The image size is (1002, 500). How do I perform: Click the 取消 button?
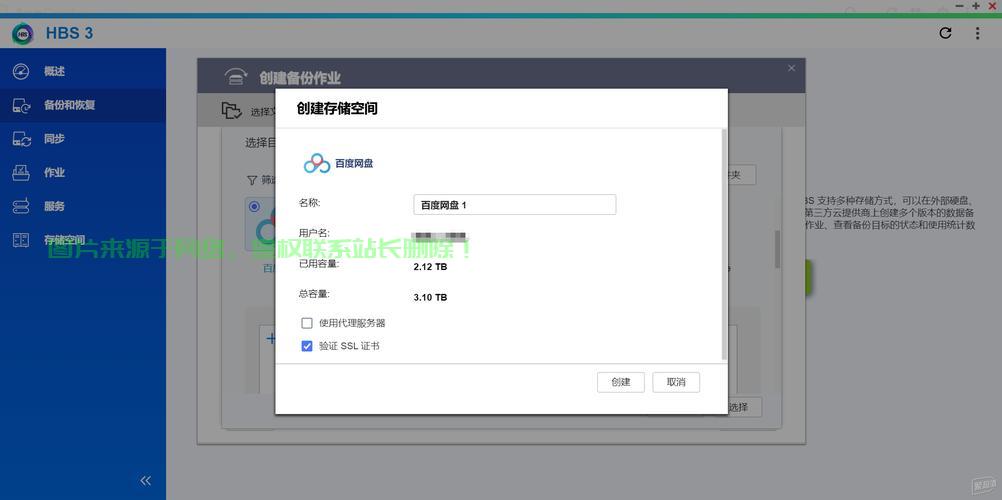tap(676, 382)
